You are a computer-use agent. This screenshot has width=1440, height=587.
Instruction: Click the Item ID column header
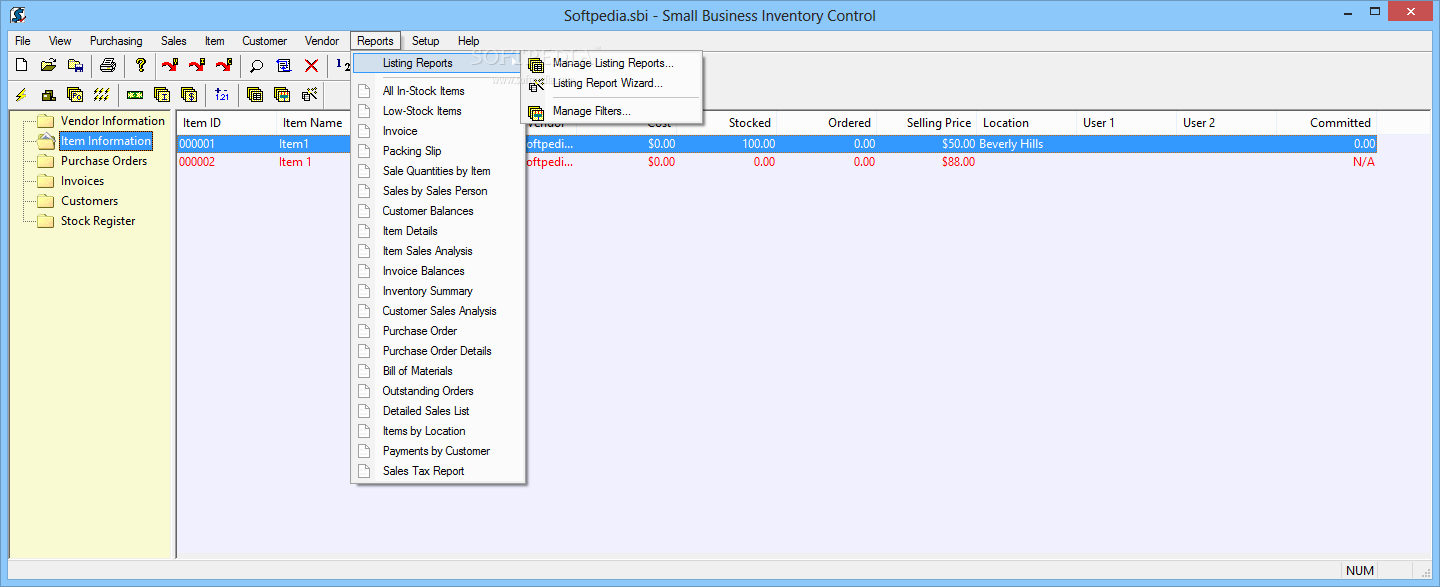(x=227, y=123)
